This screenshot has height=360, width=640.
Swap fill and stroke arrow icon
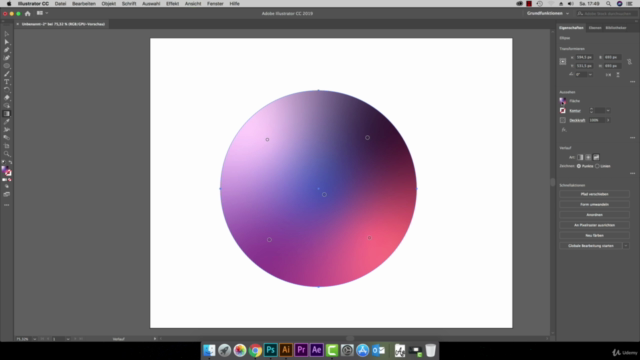point(10,162)
